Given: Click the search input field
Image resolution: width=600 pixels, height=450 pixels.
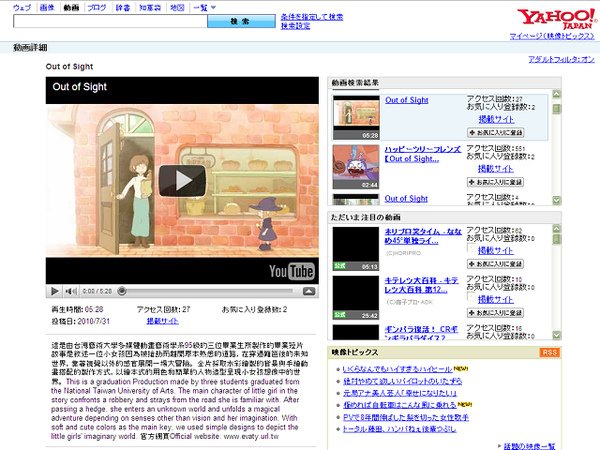Looking at the screenshot, I should click(x=110, y=21).
